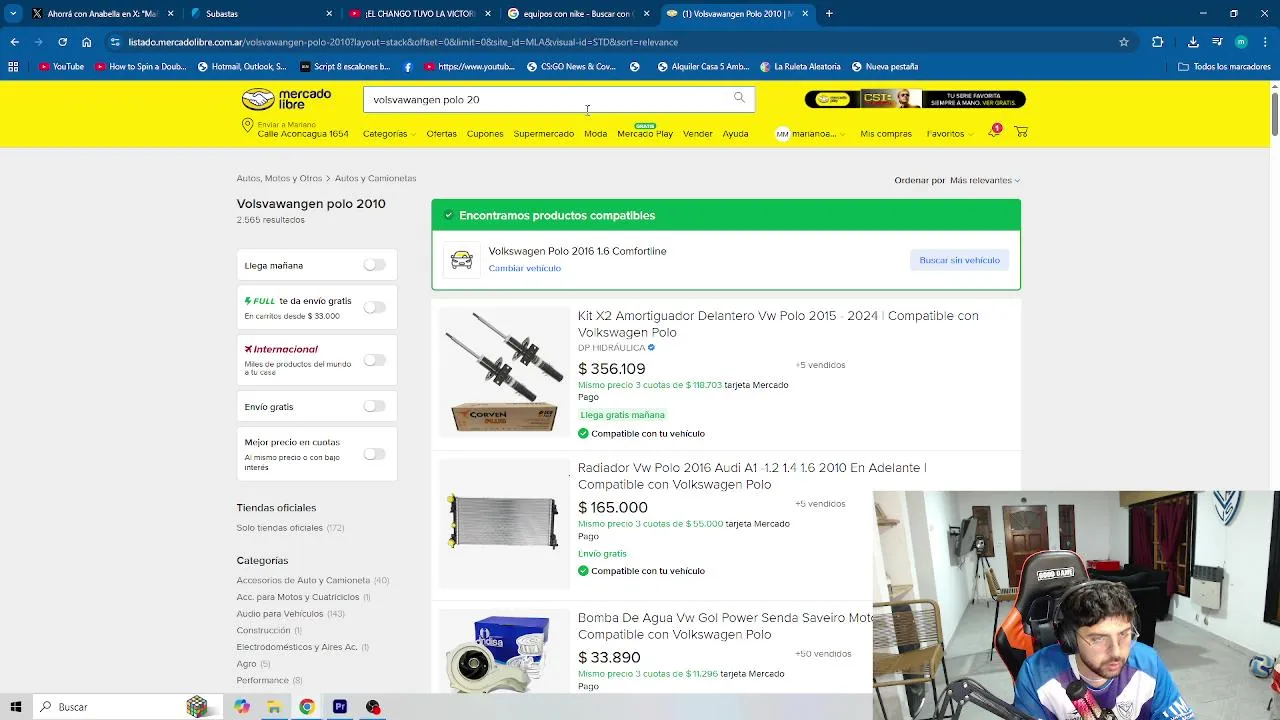Click the browser home icon
1280x720 pixels.
point(86,42)
